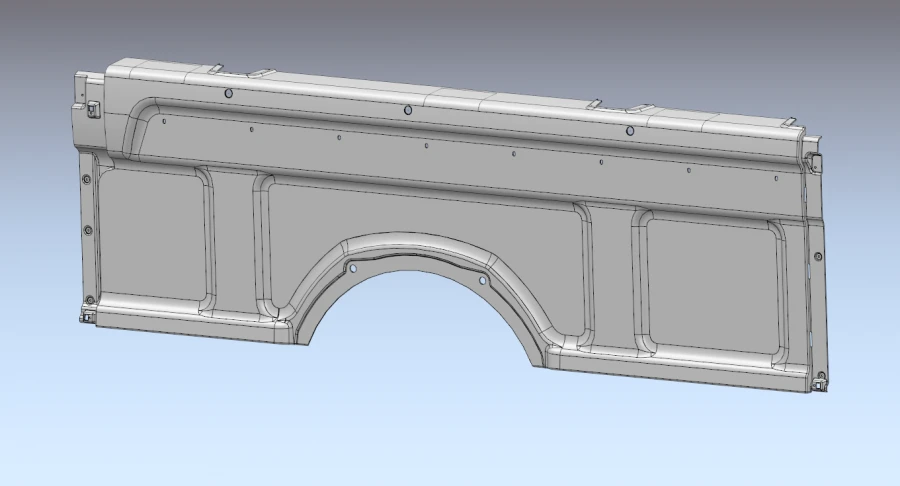Select the bottom-left corner clip
Image resolution: width=900 pixels, height=486 pixels.
[x=87, y=315]
